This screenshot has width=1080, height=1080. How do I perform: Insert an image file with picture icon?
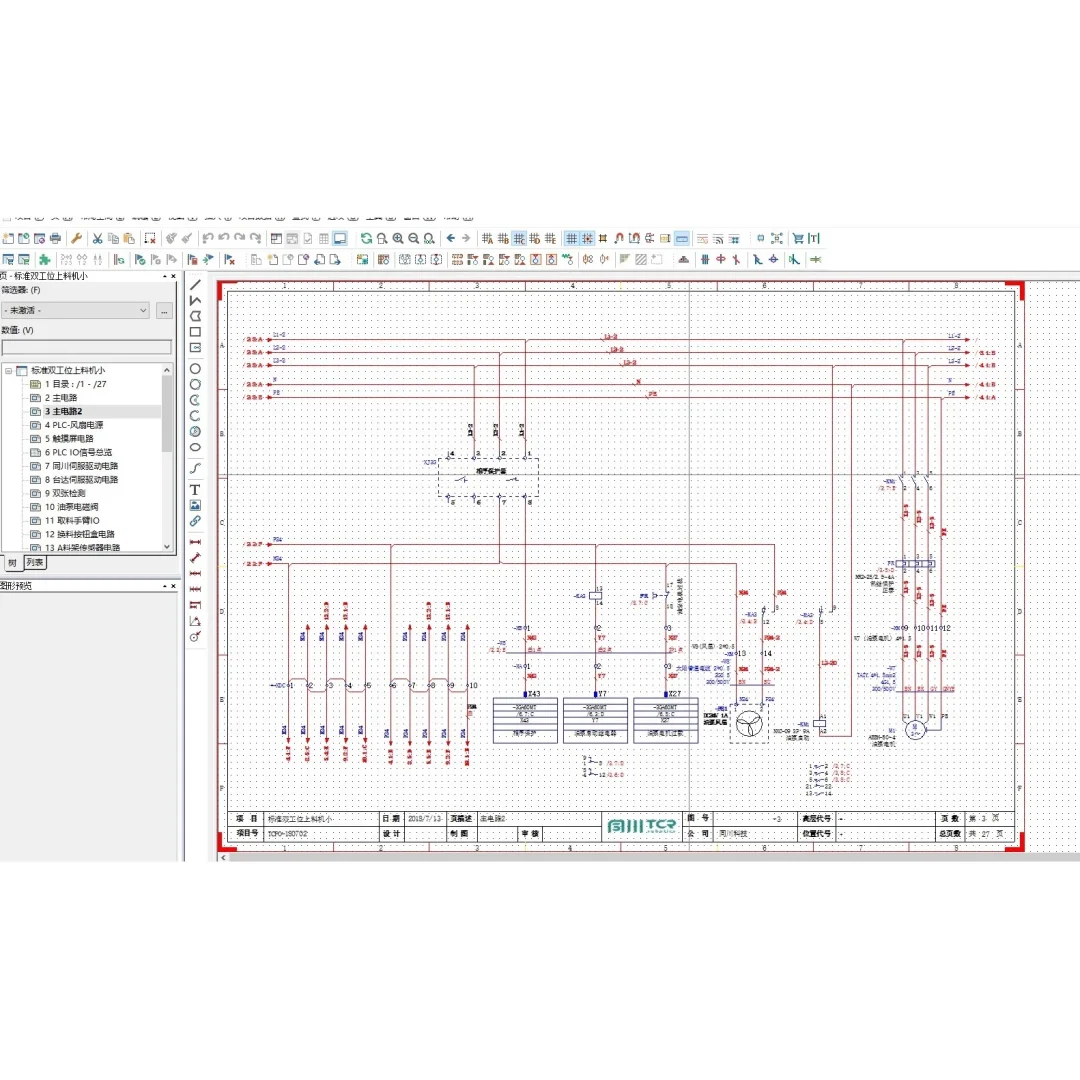pyautogui.click(x=196, y=506)
